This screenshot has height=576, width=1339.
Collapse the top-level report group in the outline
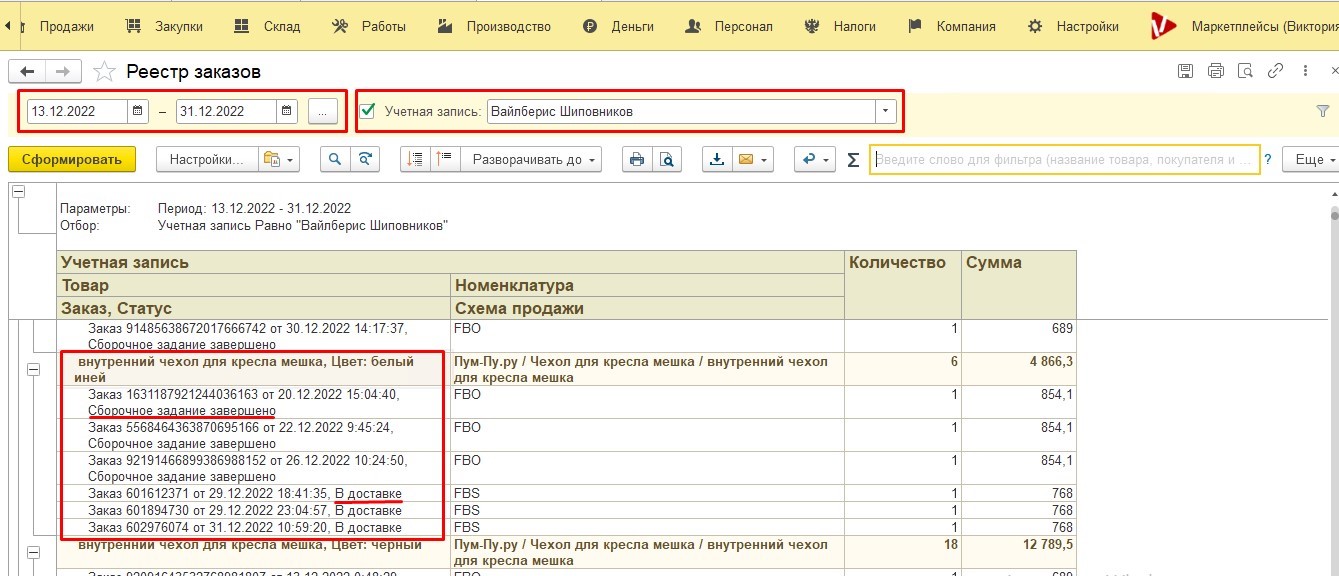(x=16, y=192)
